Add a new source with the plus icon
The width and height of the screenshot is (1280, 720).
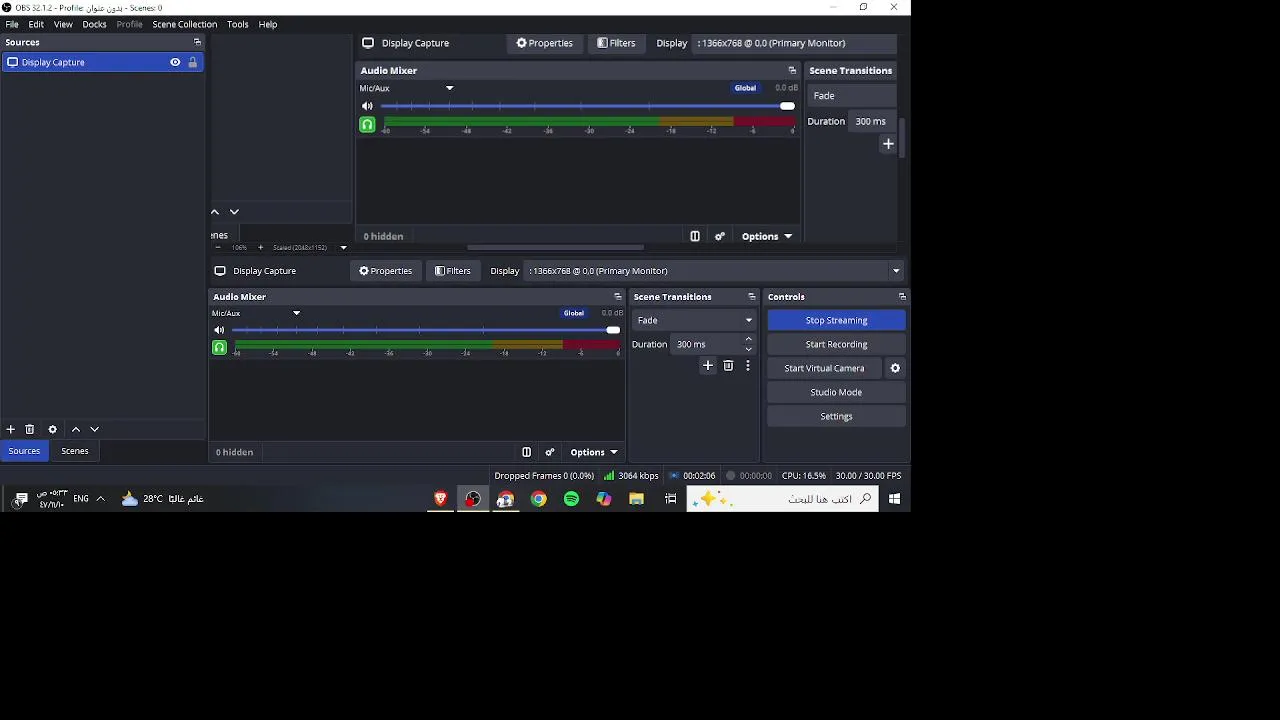11,429
